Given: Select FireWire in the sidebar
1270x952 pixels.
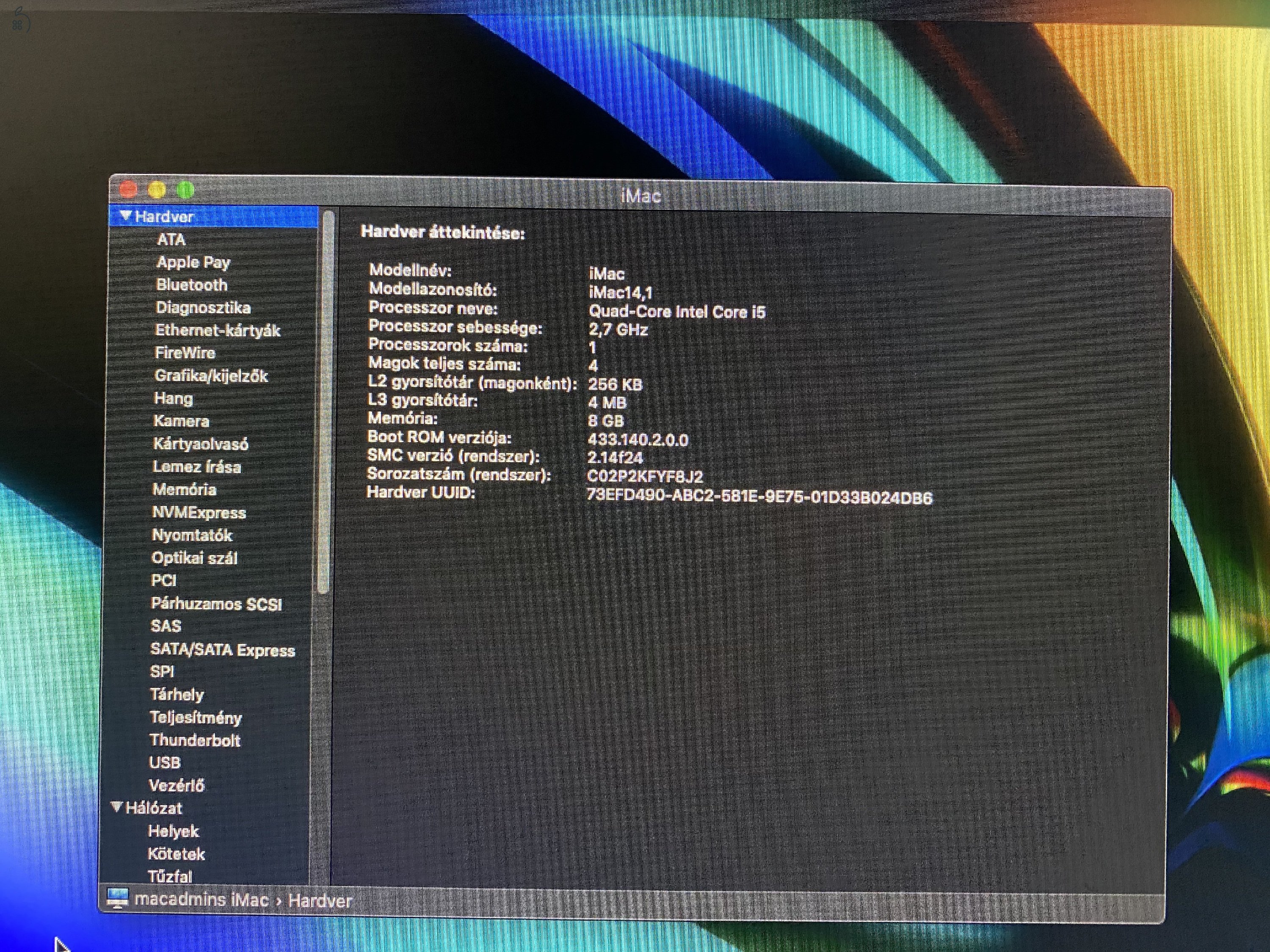Looking at the screenshot, I should pyautogui.click(x=185, y=352).
